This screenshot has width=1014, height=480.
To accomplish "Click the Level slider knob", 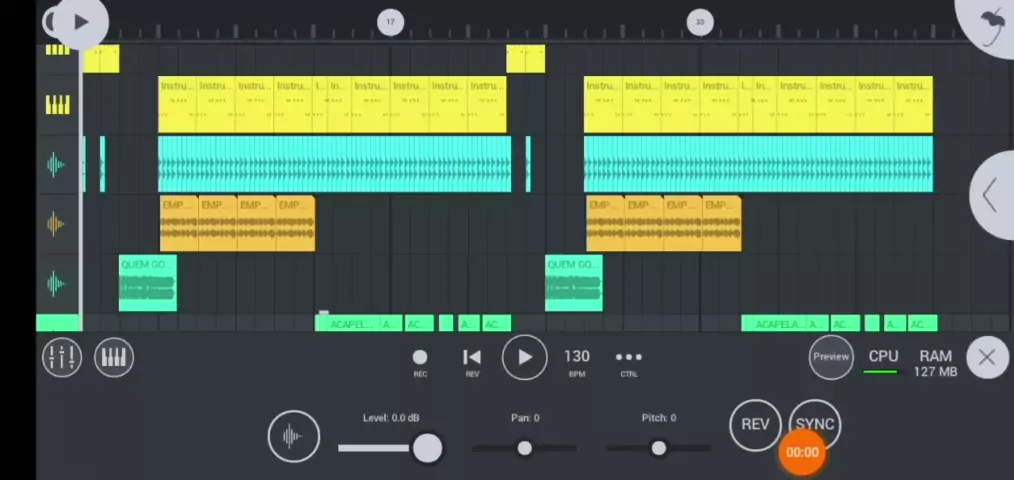I will pos(427,448).
